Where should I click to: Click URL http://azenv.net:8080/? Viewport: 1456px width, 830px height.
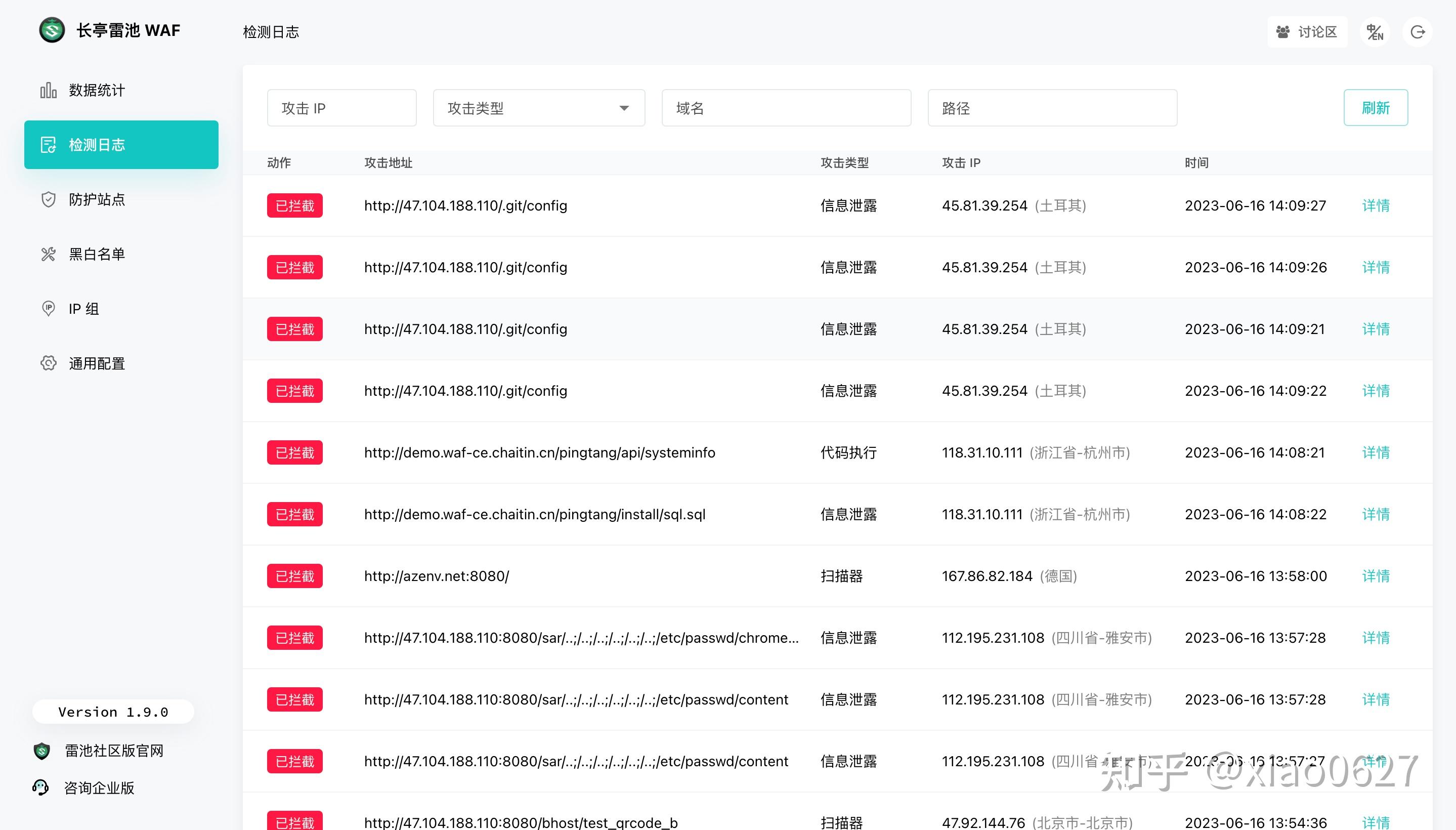(437, 576)
